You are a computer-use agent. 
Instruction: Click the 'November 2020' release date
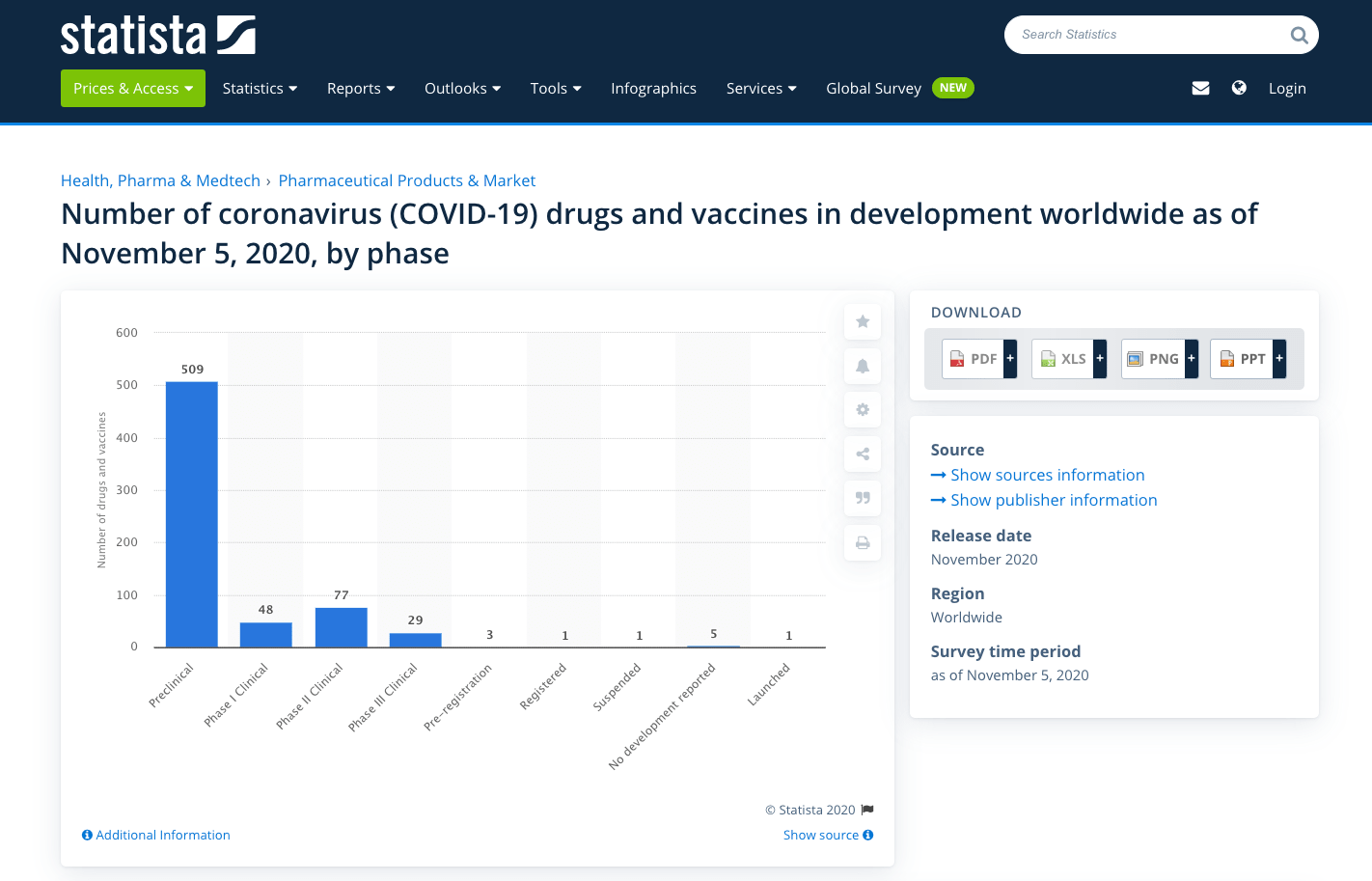[x=984, y=560]
